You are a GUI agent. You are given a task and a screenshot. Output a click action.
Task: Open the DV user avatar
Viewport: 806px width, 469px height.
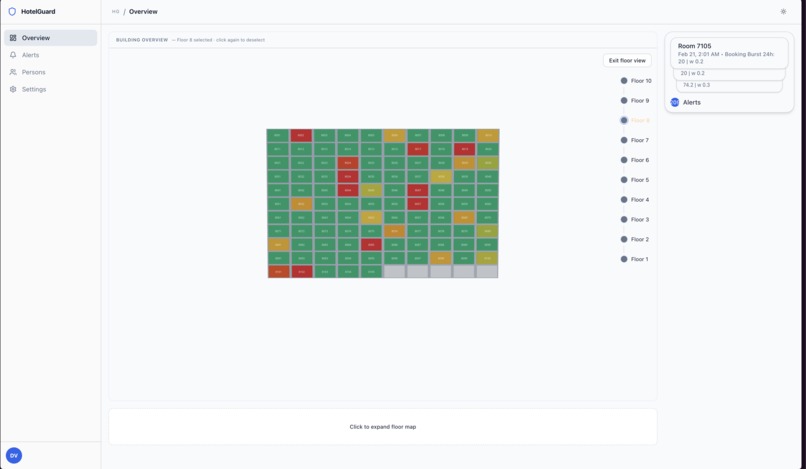14,455
